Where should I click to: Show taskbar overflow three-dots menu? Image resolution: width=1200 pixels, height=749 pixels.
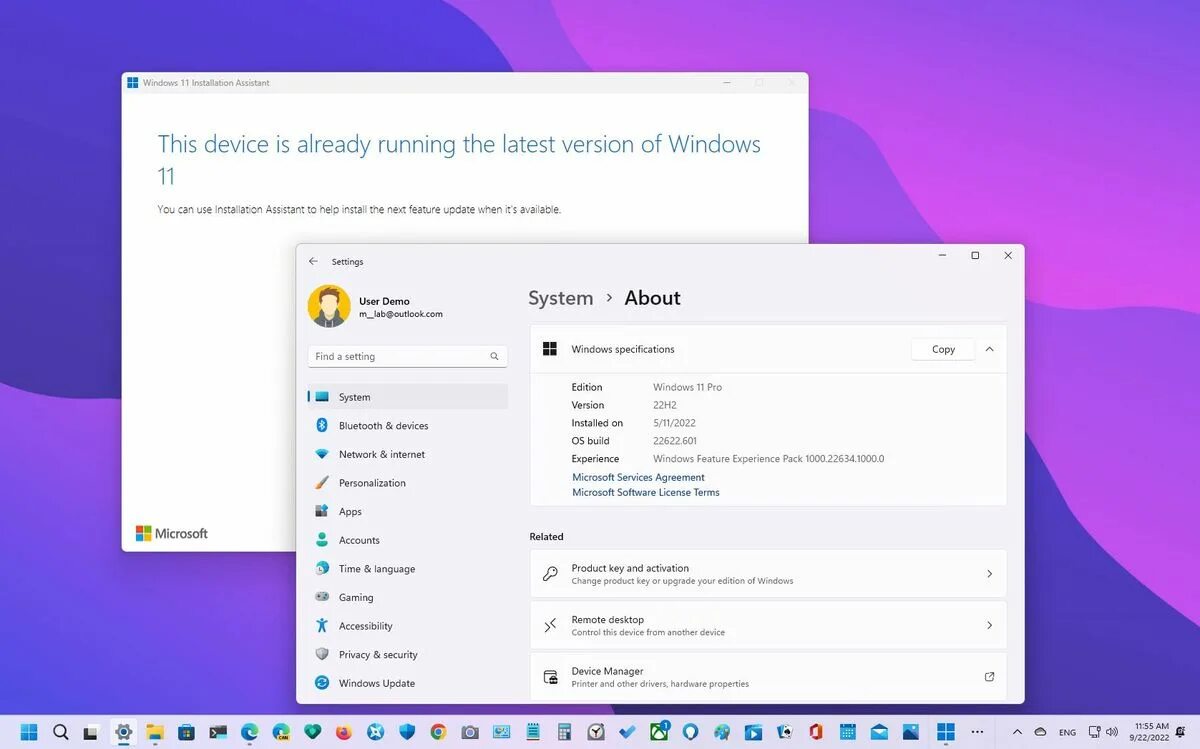click(x=977, y=732)
